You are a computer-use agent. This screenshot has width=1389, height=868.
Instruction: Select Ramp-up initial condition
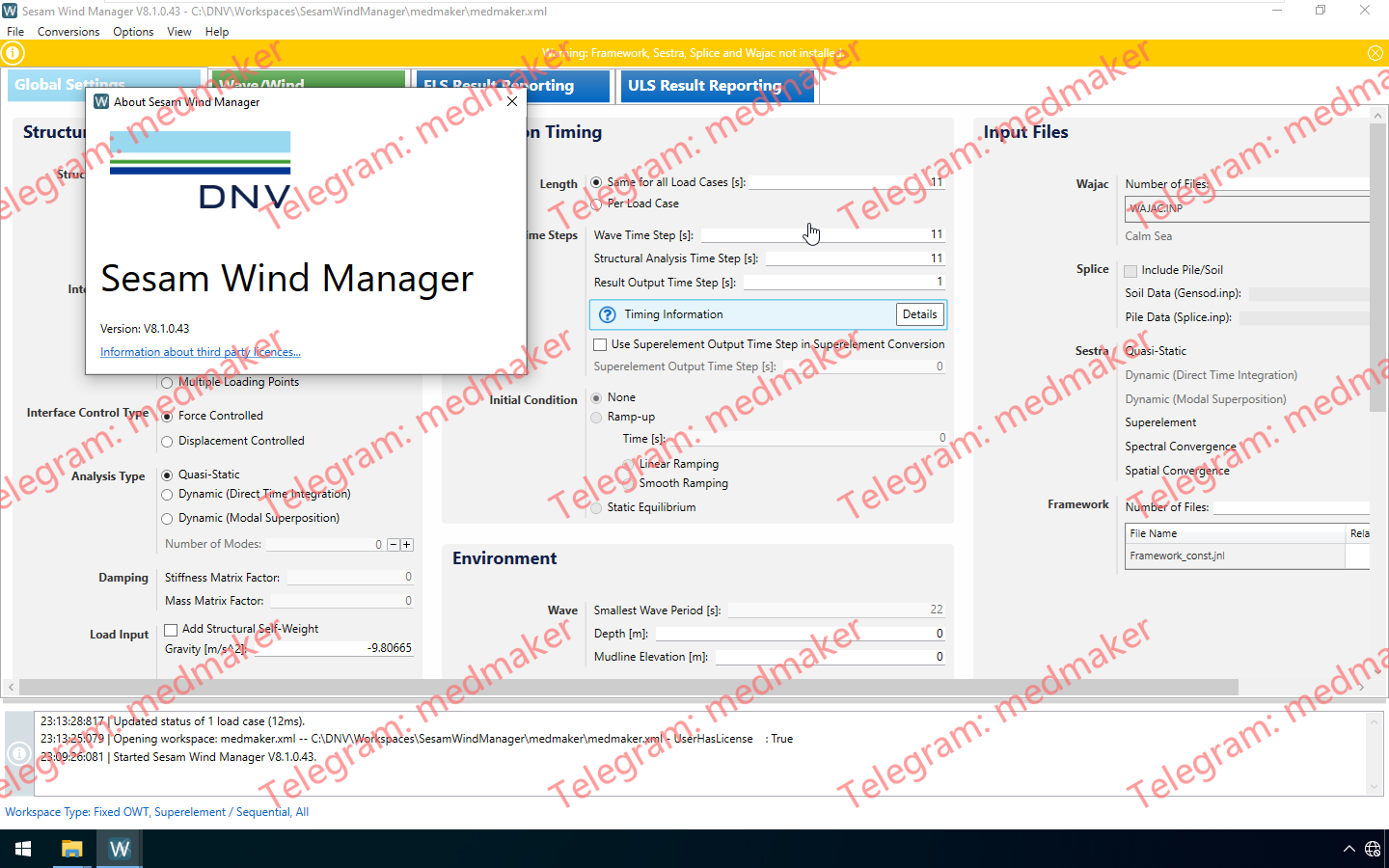596,417
